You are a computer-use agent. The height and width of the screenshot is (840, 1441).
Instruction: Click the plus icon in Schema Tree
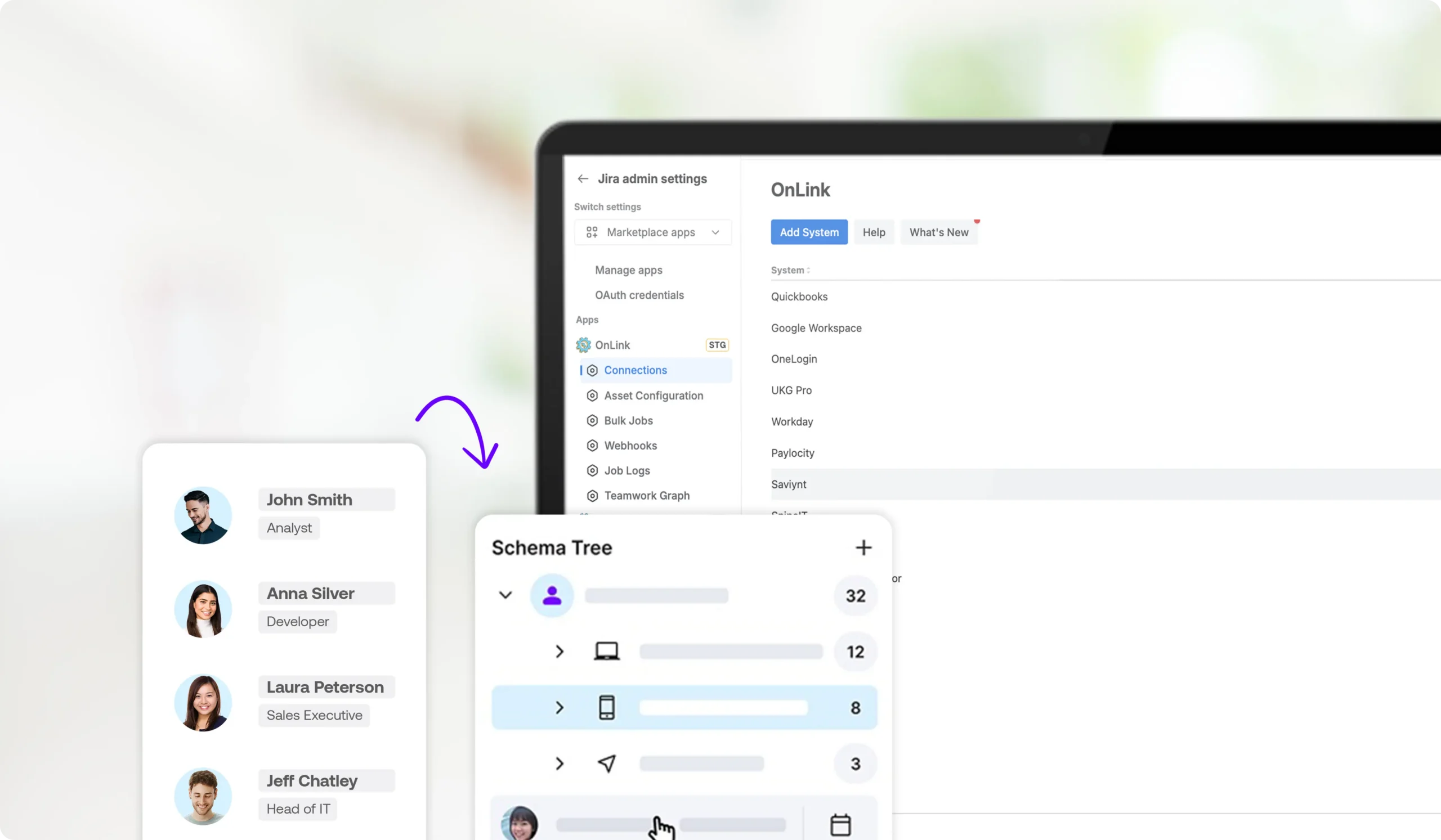pyautogui.click(x=863, y=547)
